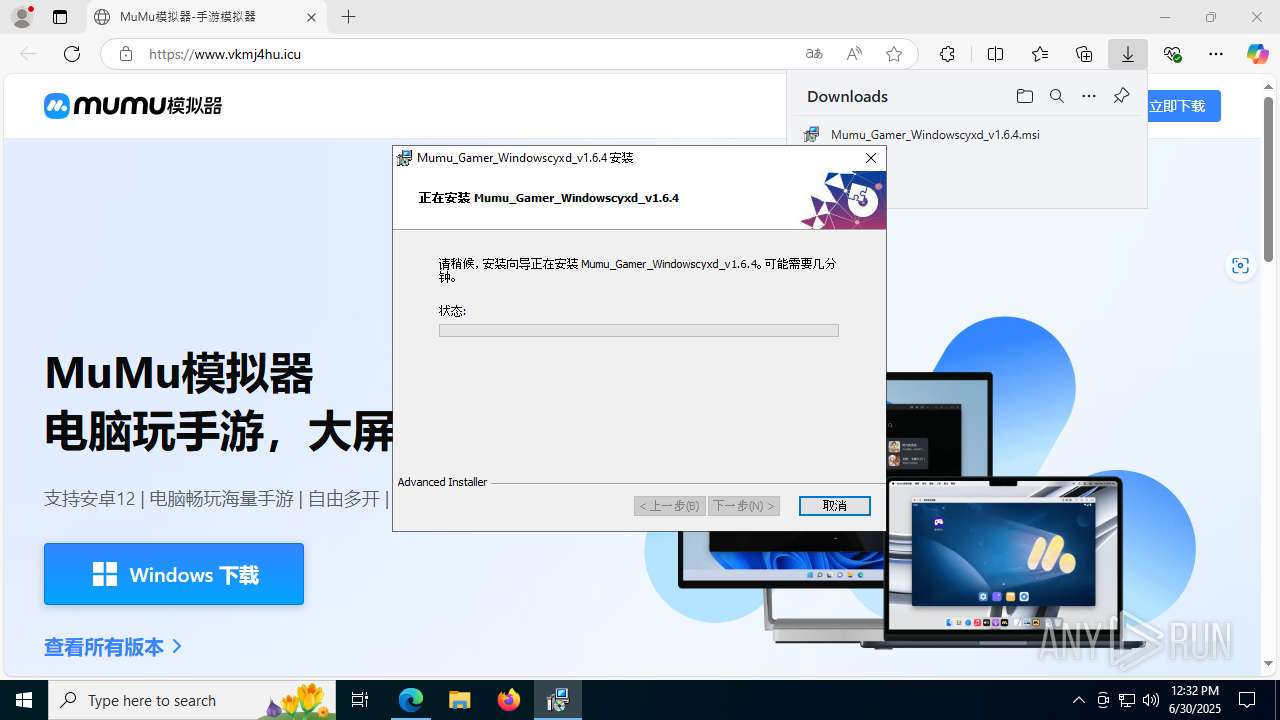This screenshot has width=1280, height=720.
Task: Click the Edge profile avatar icon
Action: pyautogui.click(x=22, y=17)
